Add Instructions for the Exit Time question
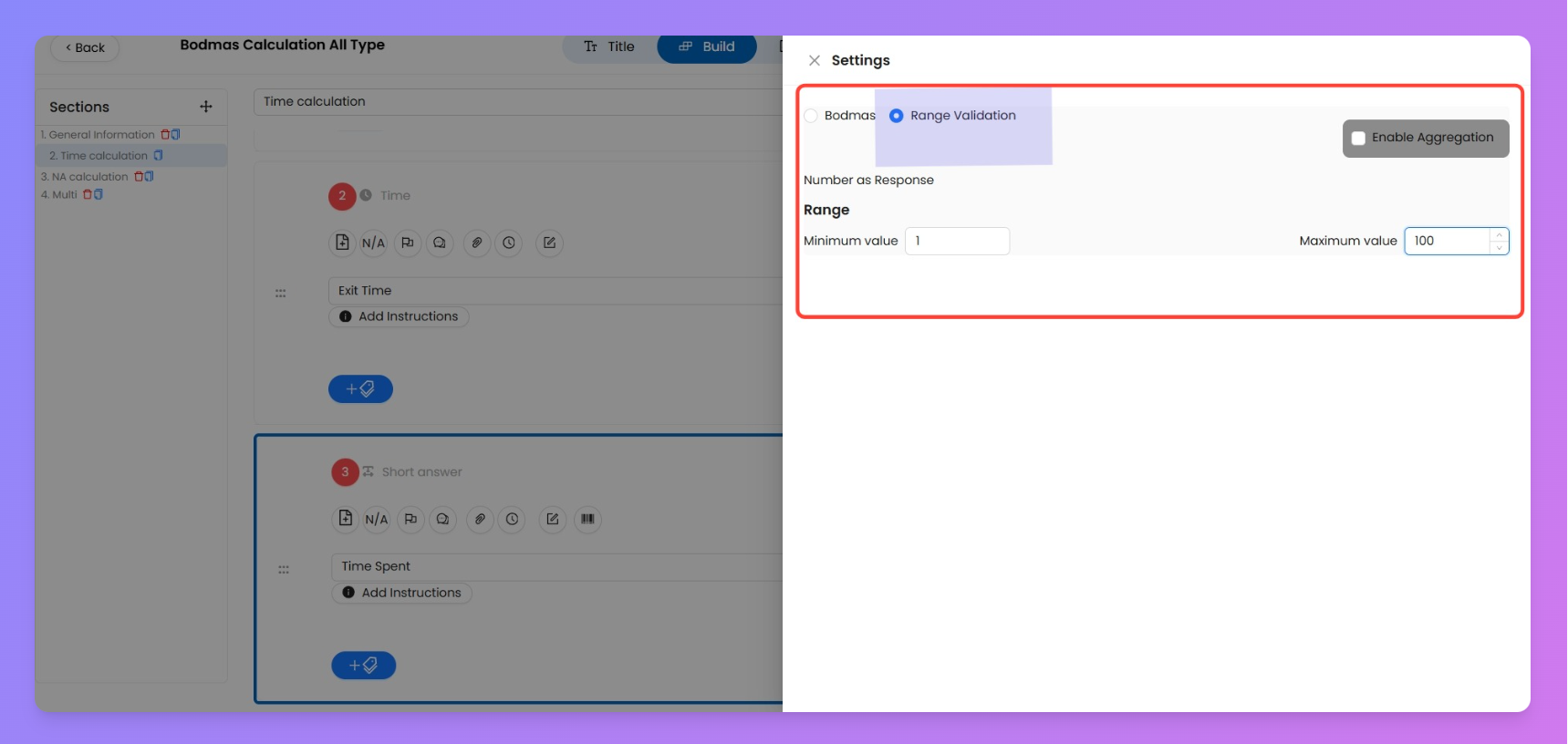The width and height of the screenshot is (1568, 744). [x=399, y=317]
